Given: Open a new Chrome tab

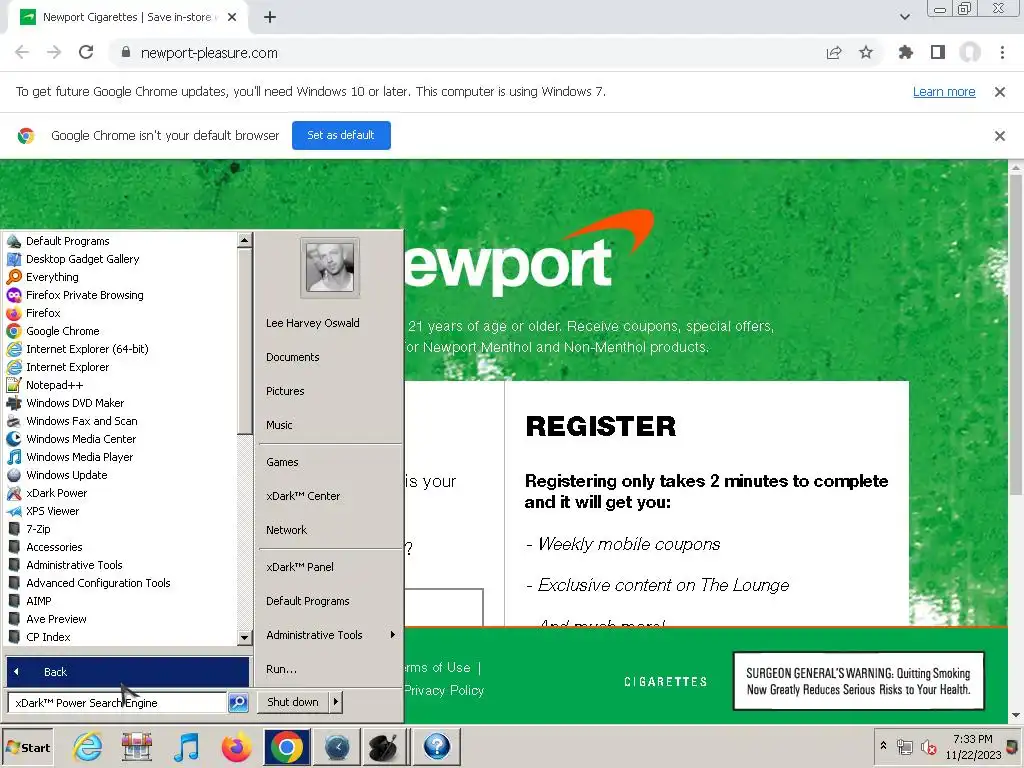Looking at the screenshot, I should (270, 17).
